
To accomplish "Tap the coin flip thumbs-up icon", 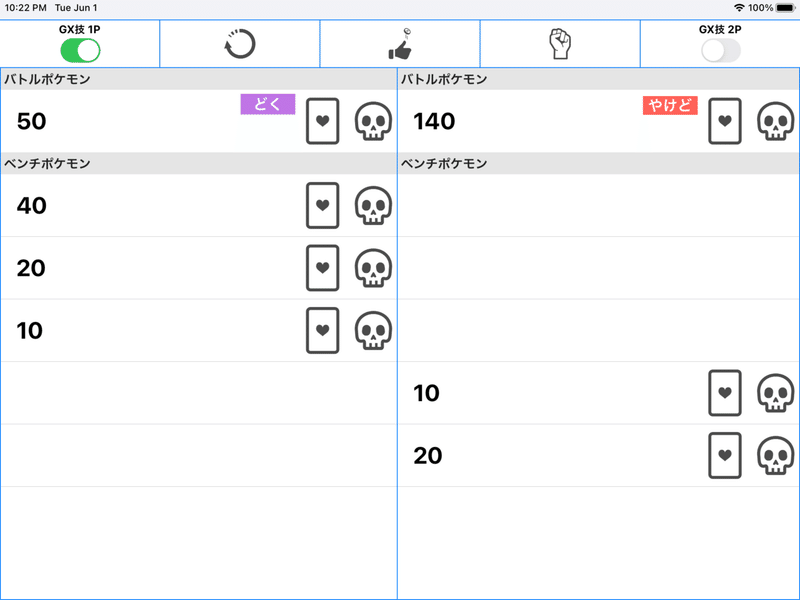I will tap(400, 44).
